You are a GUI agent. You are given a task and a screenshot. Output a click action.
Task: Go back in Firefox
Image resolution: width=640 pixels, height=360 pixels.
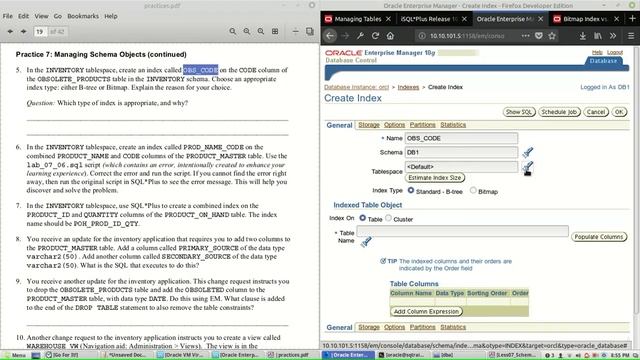point(330,36)
